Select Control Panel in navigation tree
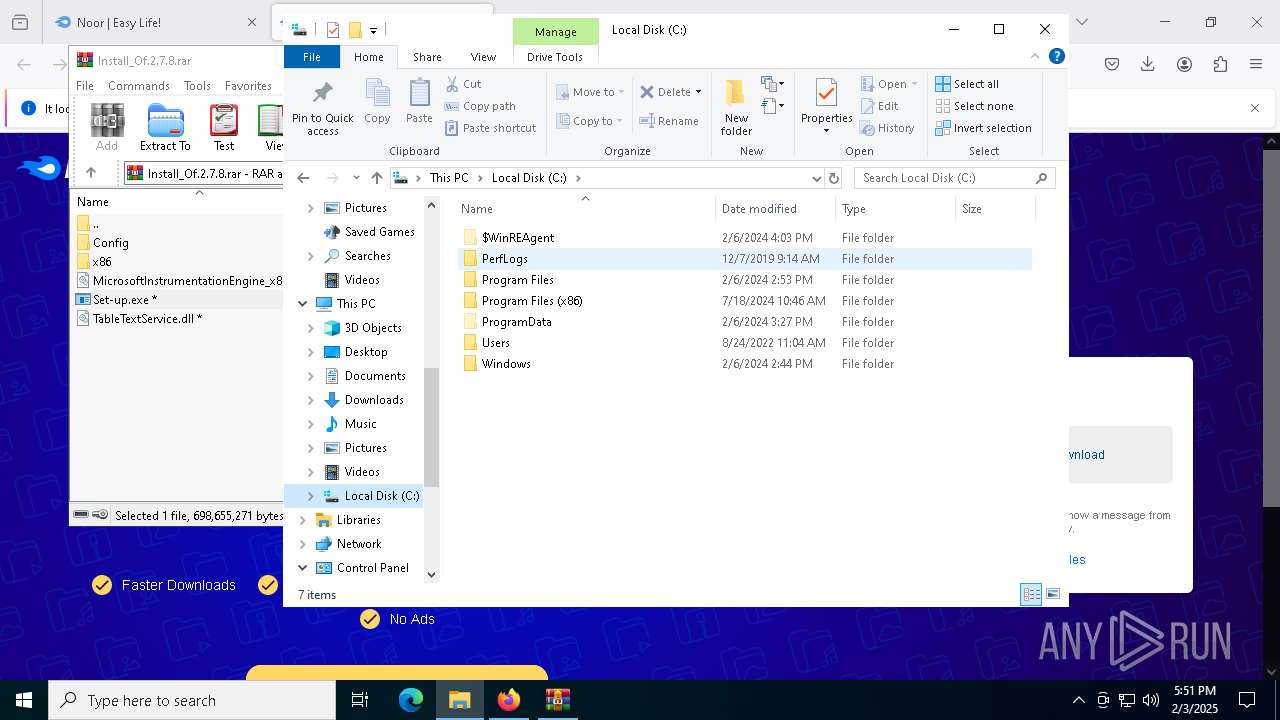Screen dimensions: 1280x720 373,568
